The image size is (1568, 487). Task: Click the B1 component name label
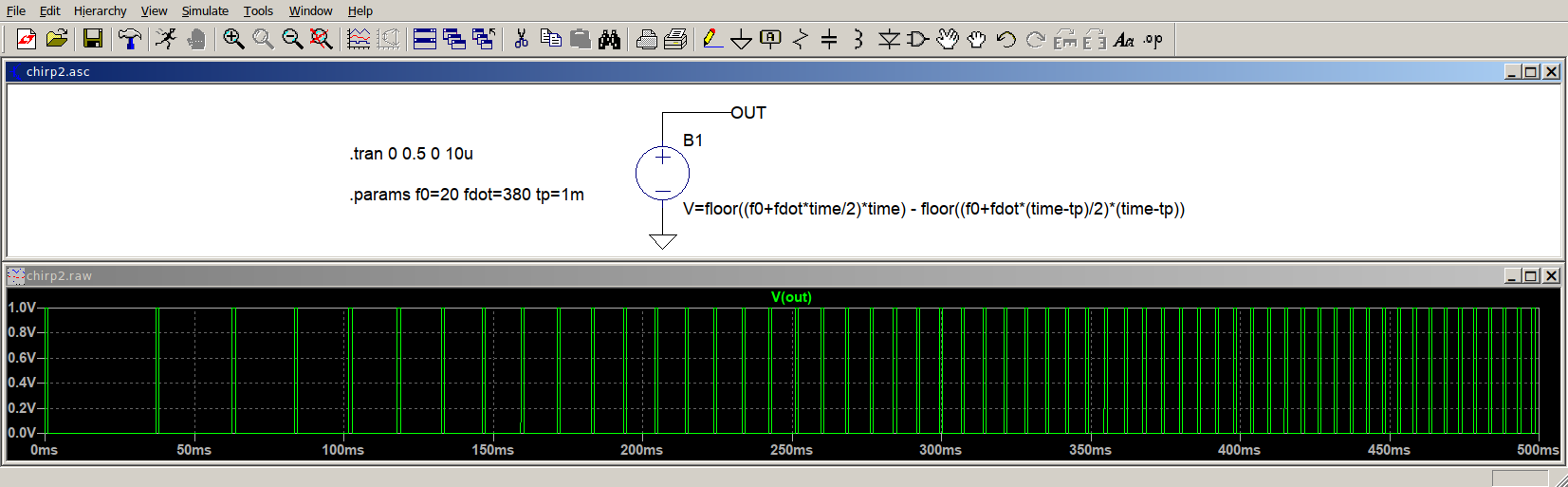[x=693, y=140]
